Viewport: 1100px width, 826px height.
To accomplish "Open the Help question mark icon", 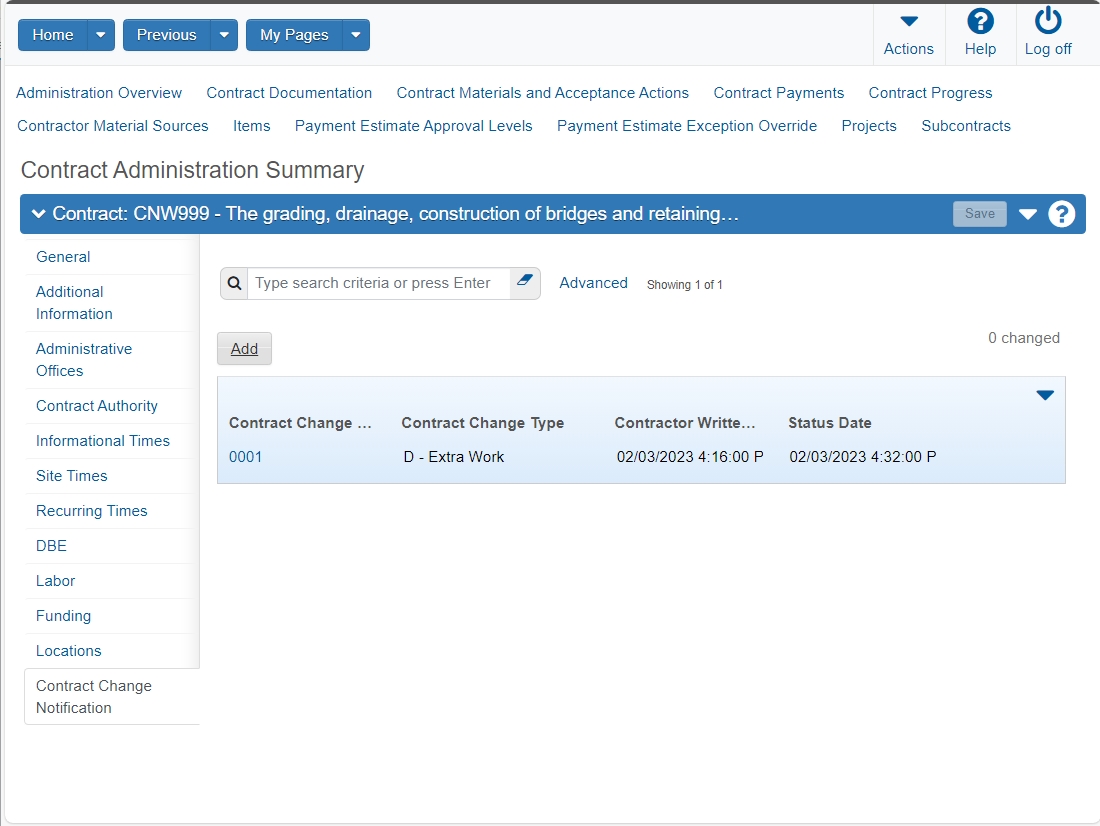I will coord(980,22).
